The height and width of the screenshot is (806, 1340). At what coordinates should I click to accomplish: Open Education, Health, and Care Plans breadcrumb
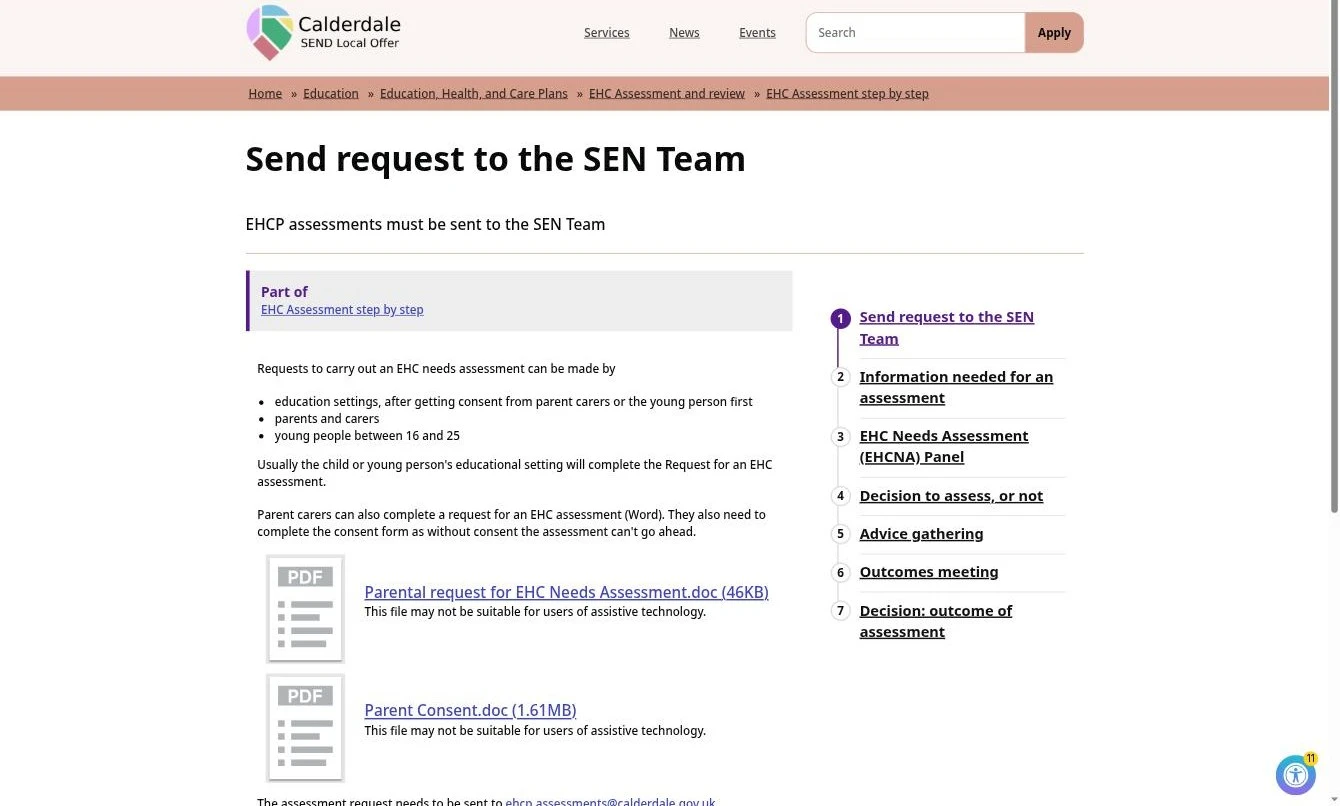pyautogui.click(x=474, y=93)
